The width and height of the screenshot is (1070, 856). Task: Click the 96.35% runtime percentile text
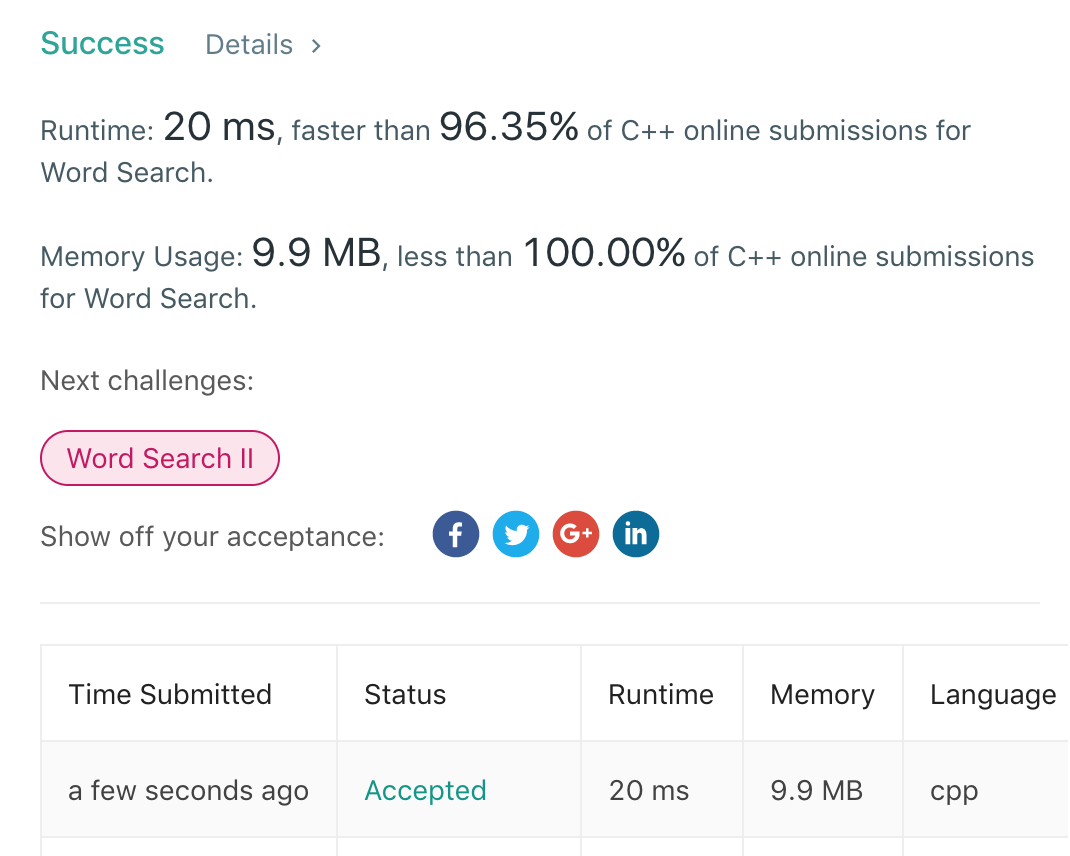[x=509, y=128]
